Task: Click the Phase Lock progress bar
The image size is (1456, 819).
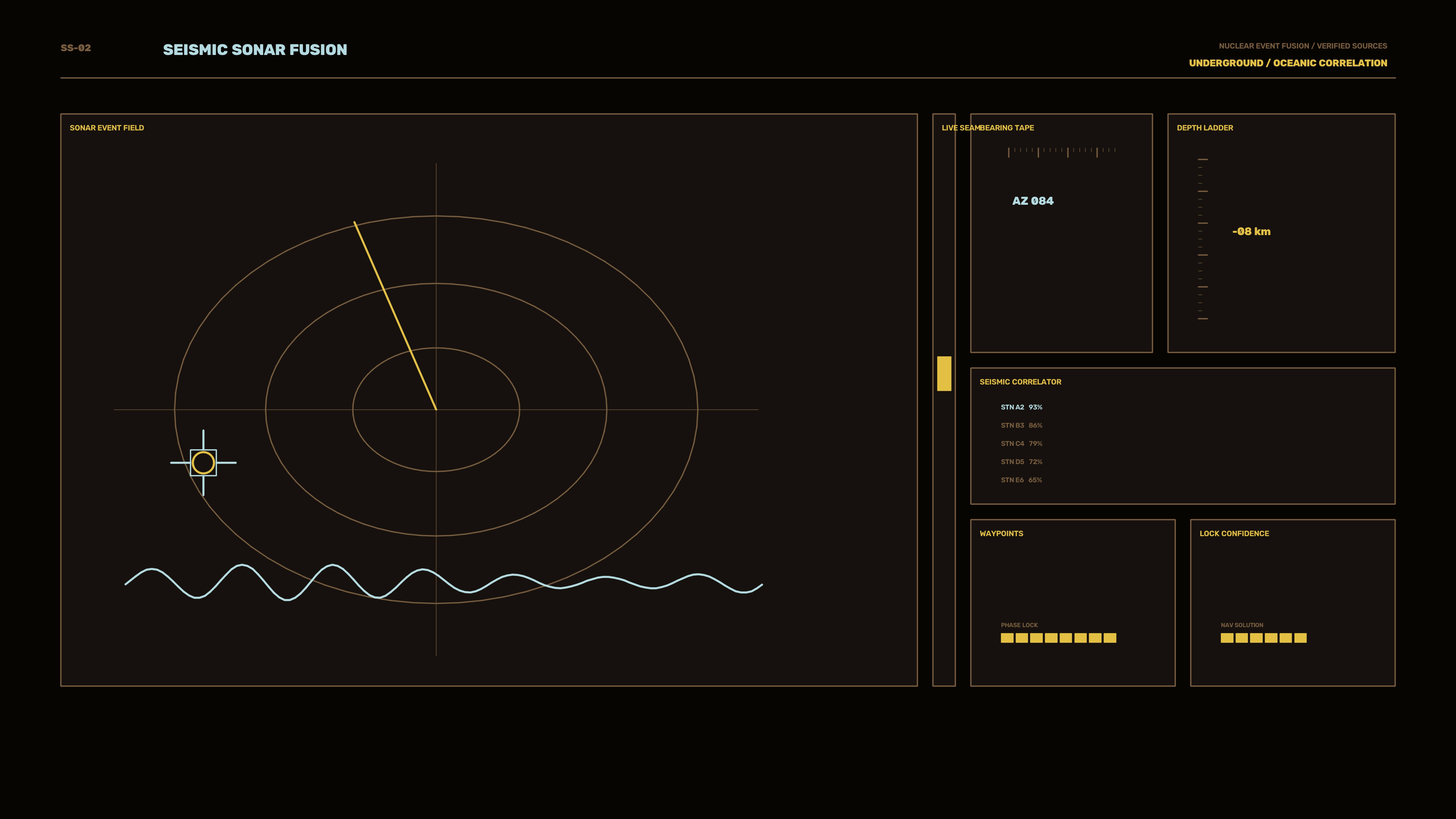Action: pyautogui.click(x=1059, y=638)
